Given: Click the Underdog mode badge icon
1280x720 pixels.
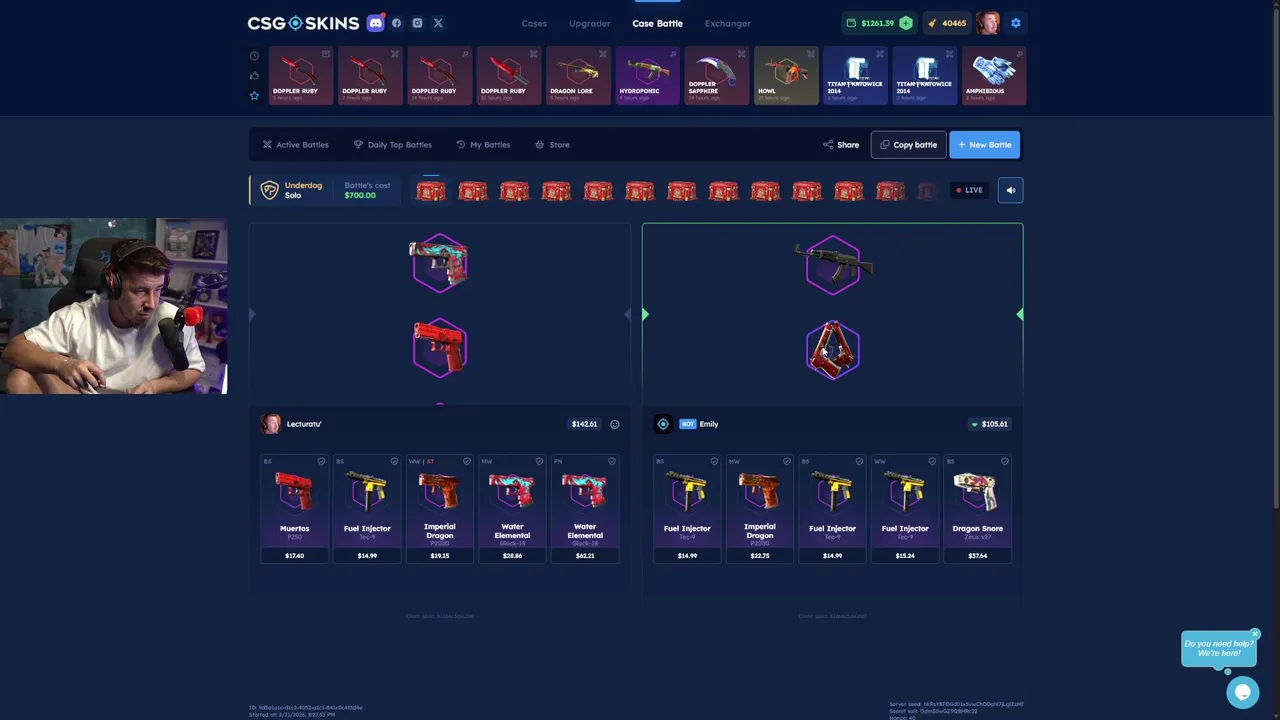Looking at the screenshot, I should pos(269,190).
